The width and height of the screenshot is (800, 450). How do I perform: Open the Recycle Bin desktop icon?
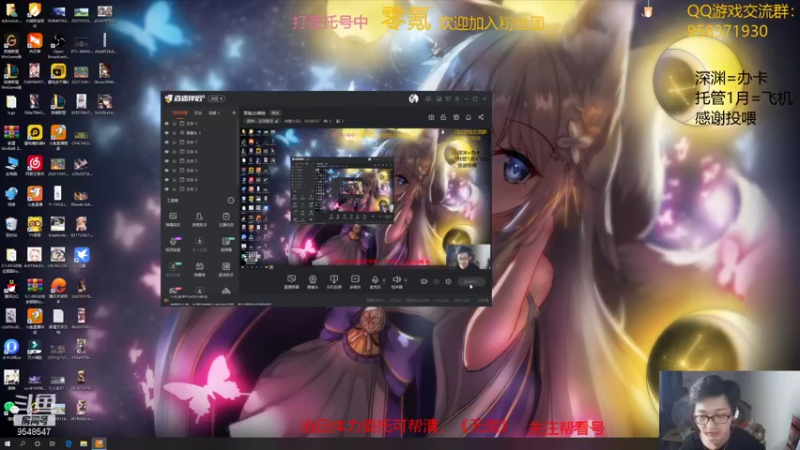(11, 228)
